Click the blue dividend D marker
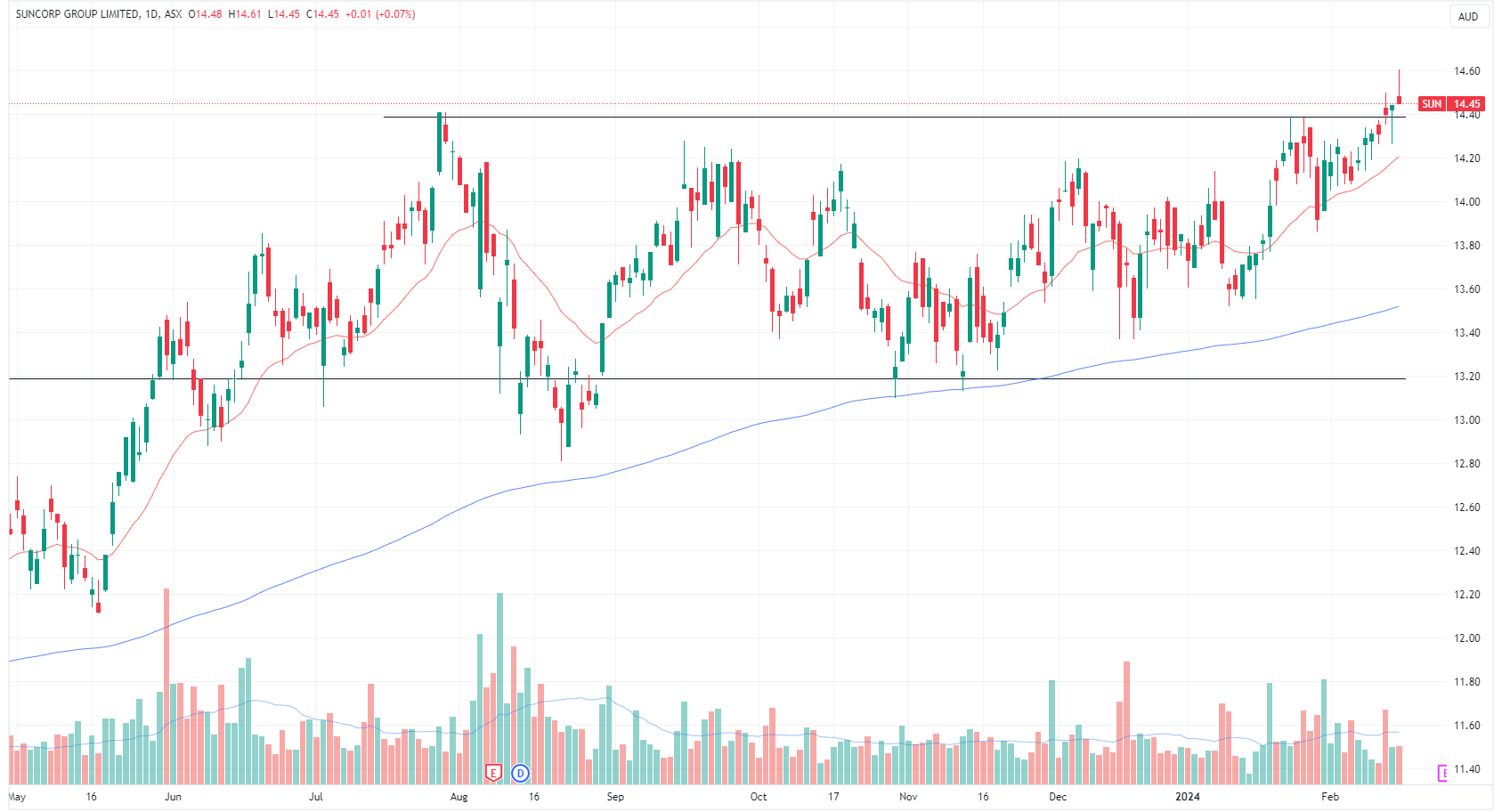The height and width of the screenshot is (812, 1502). point(521,773)
